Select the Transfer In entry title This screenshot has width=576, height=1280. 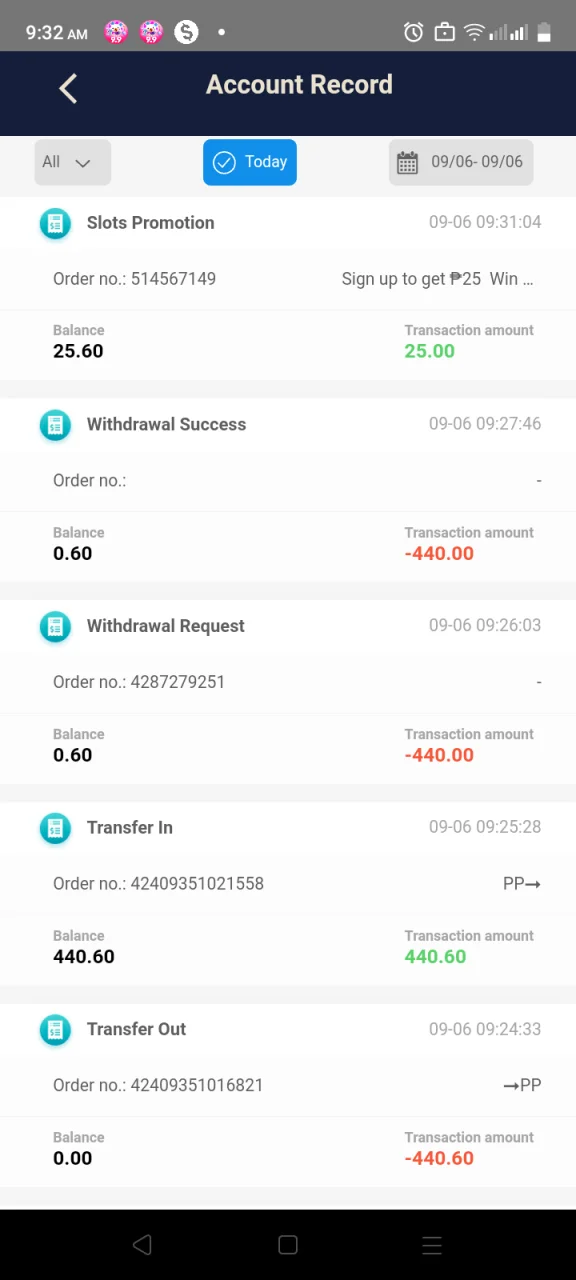click(x=130, y=828)
